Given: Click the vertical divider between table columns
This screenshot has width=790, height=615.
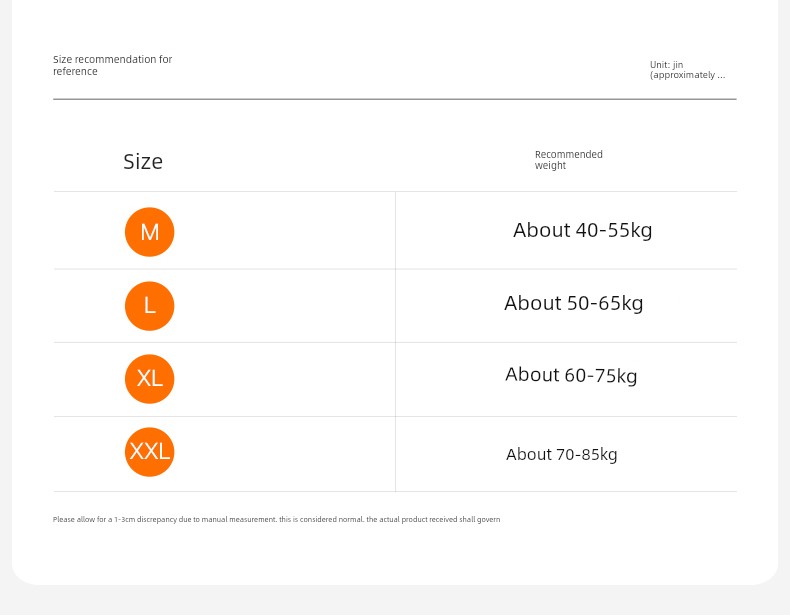Looking at the screenshot, I should [396, 341].
